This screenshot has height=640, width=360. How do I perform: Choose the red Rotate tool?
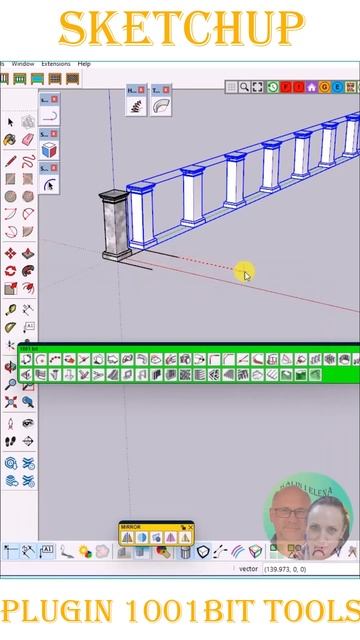tap(10, 271)
